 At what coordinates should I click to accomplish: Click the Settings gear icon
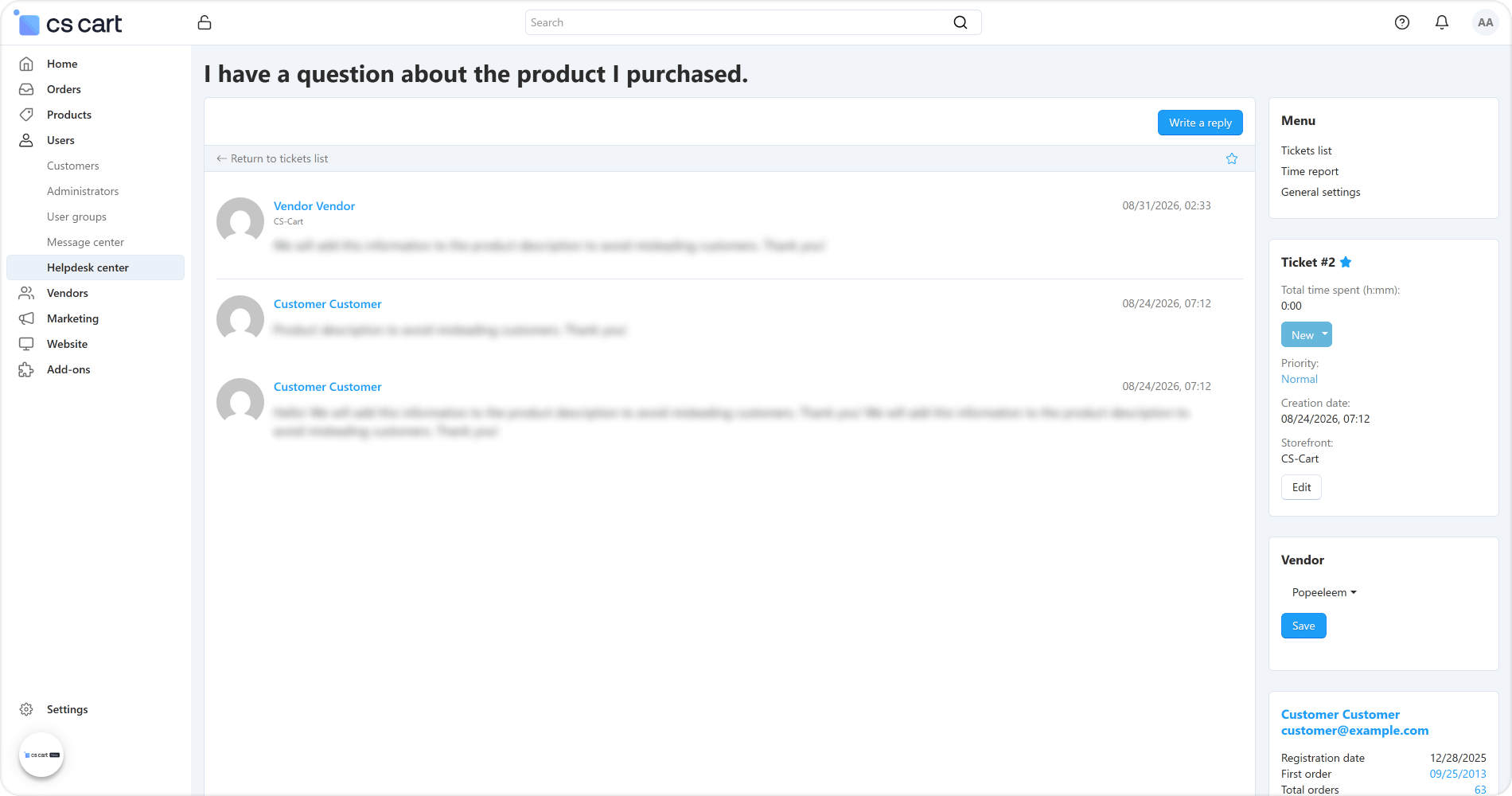[x=26, y=709]
